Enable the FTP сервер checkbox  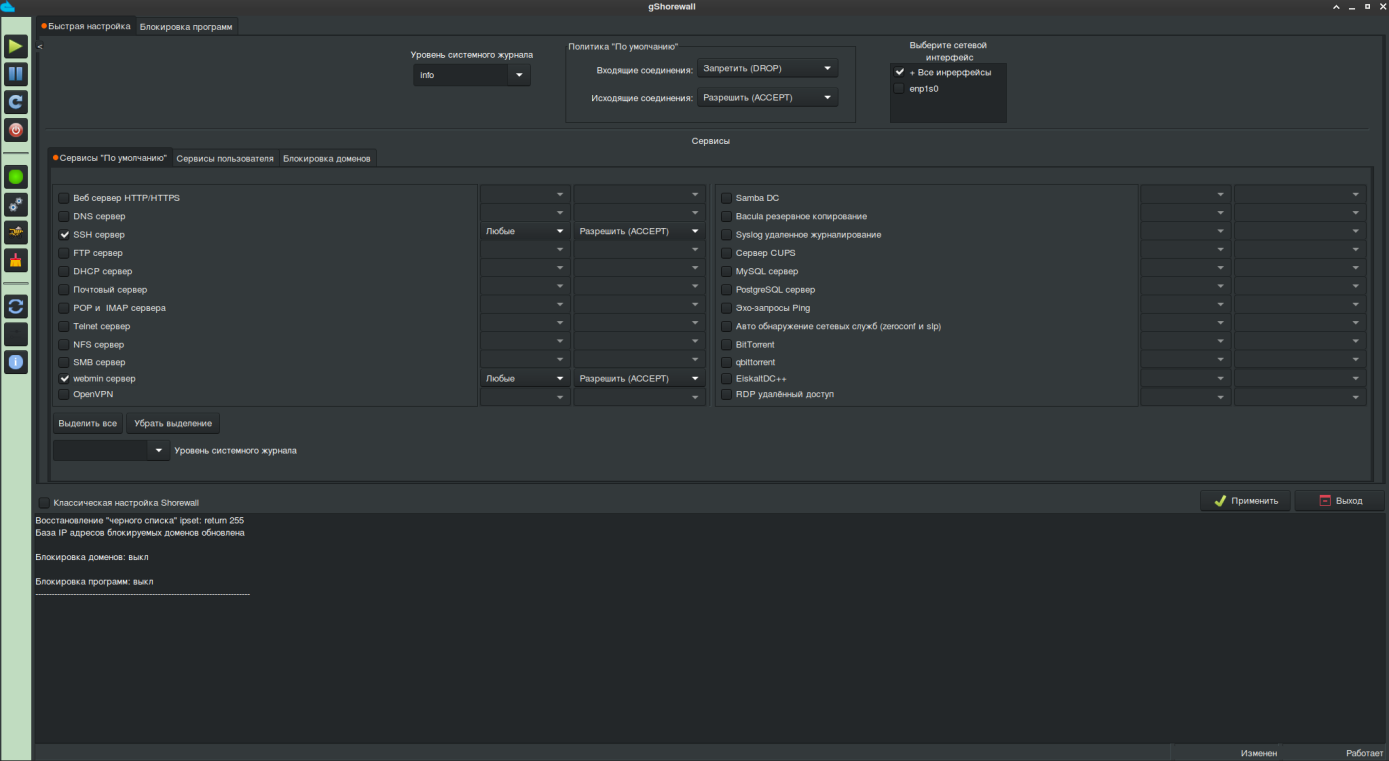(64, 253)
